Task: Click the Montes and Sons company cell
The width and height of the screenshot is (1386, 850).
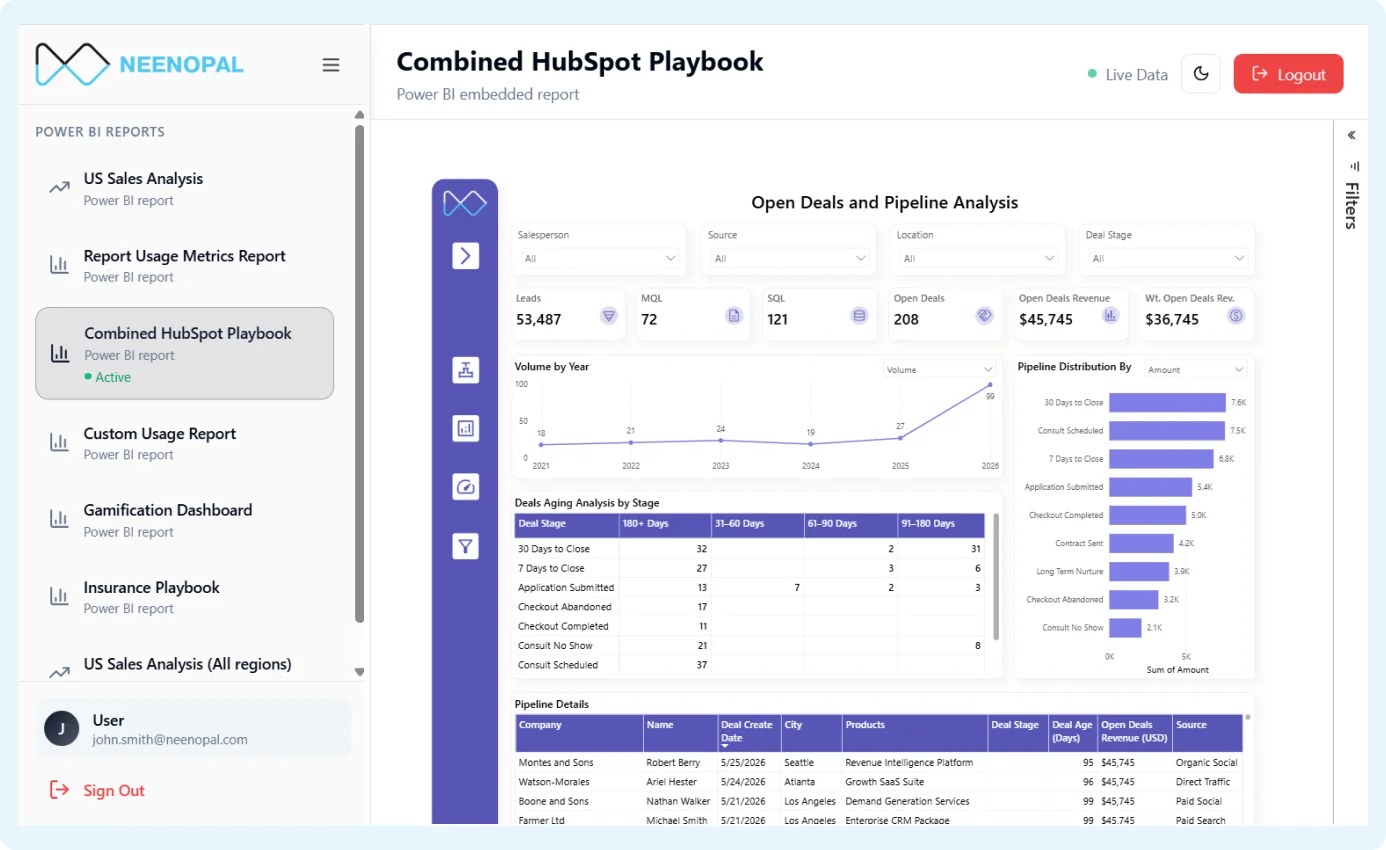Action: point(578,762)
